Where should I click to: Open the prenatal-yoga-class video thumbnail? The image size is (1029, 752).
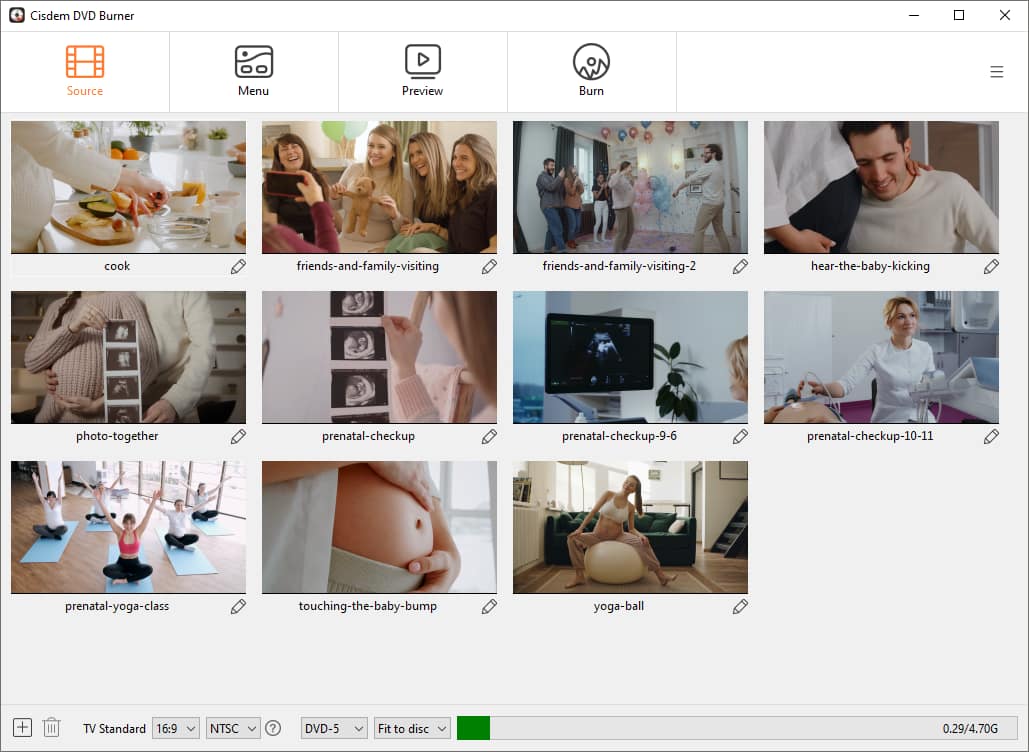pos(128,527)
